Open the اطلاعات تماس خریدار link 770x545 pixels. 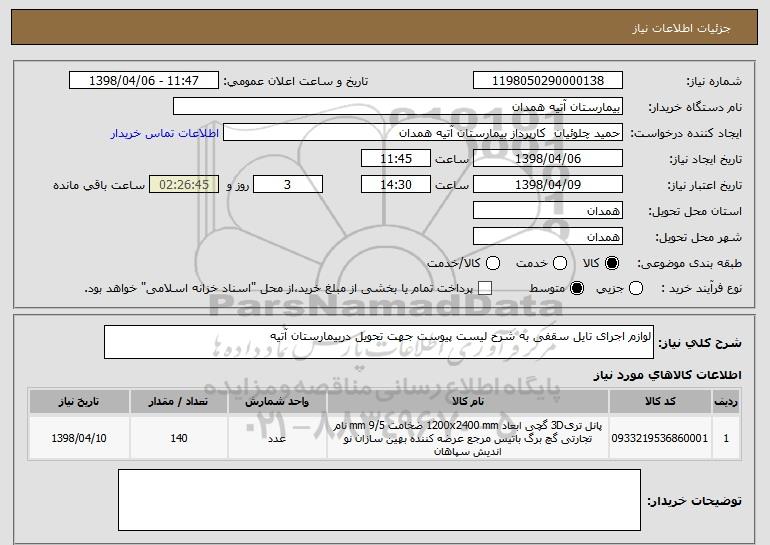coord(165,133)
